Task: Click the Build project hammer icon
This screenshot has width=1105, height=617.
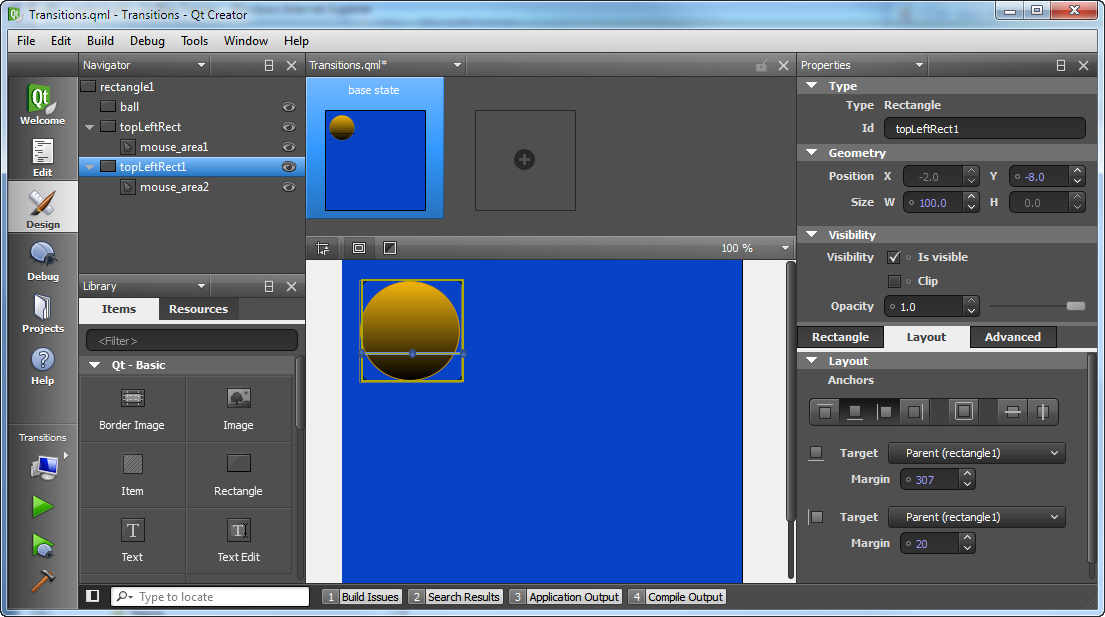Action: 42,580
